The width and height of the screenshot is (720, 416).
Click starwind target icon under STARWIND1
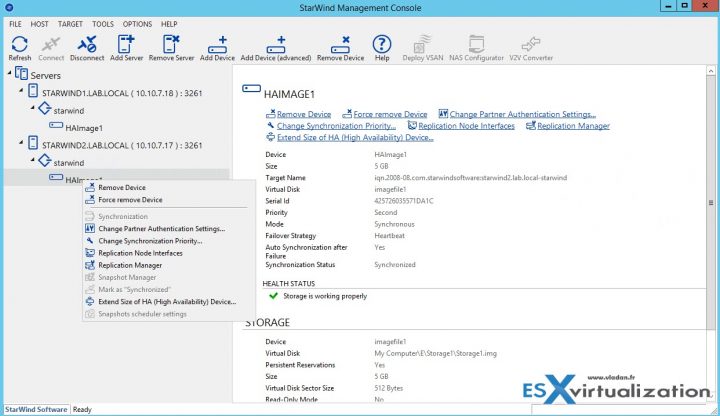(45, 109)
